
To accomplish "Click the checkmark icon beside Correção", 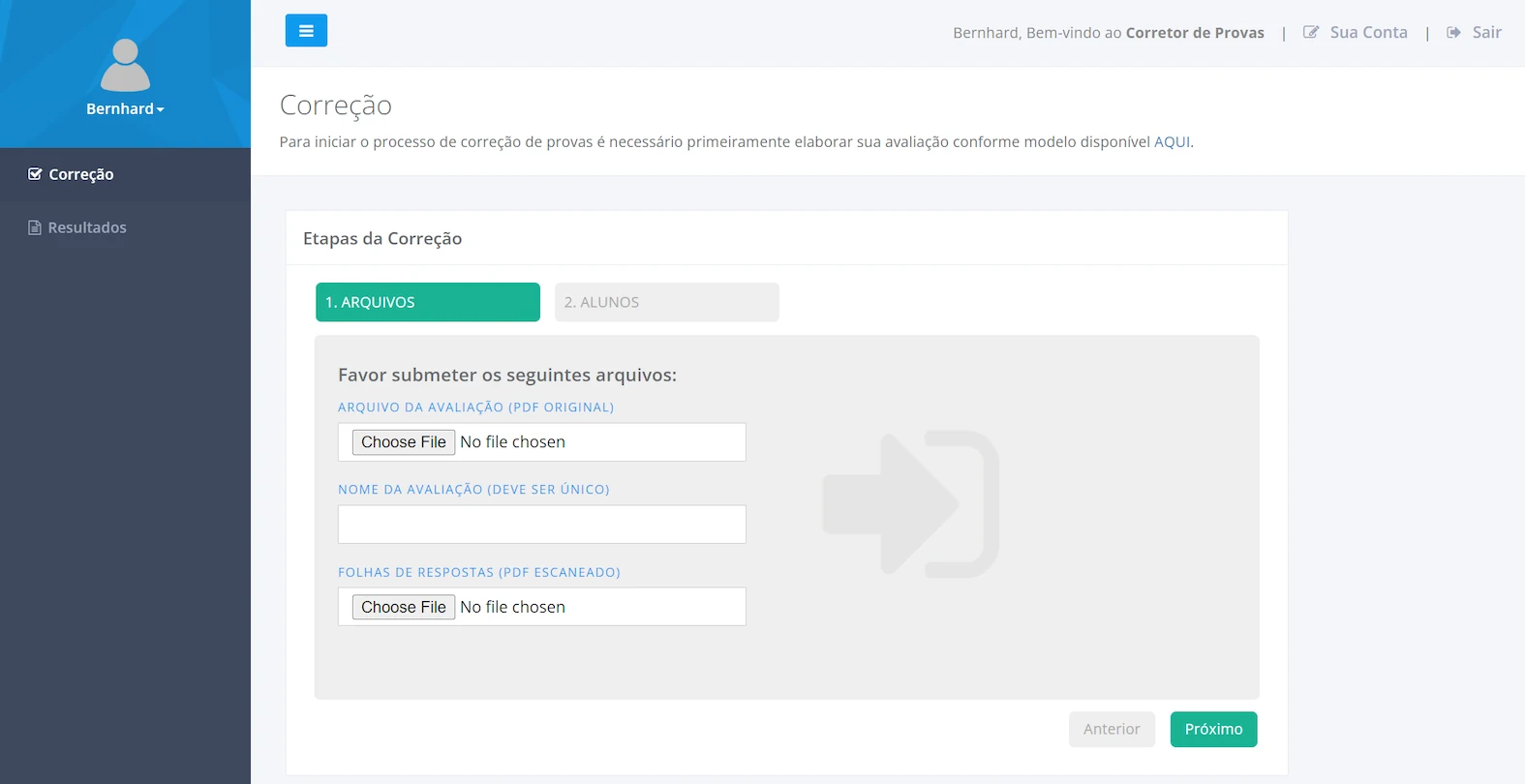I will [35, 174].
